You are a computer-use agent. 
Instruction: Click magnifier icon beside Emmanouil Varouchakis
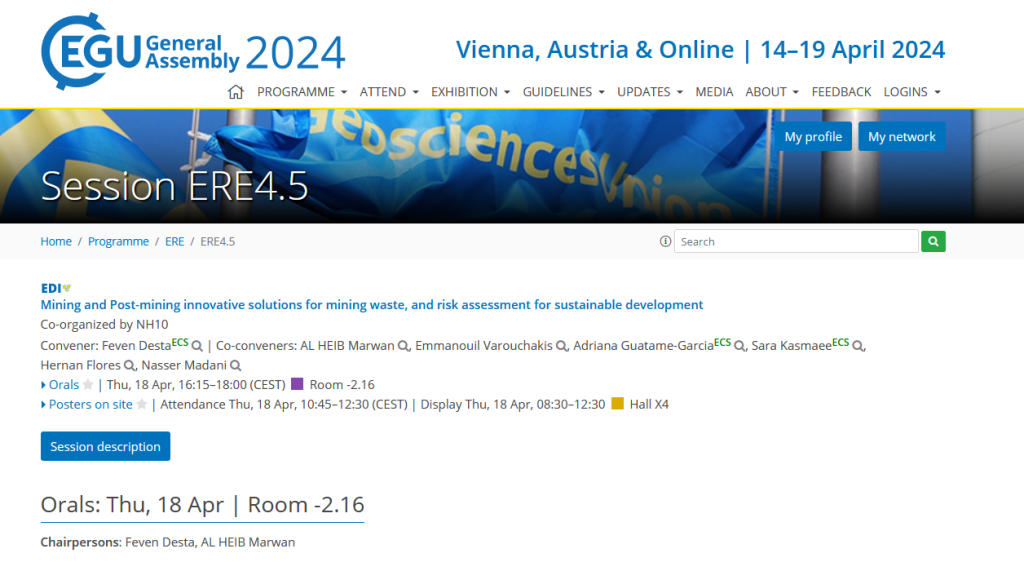[x=562, y=346]
